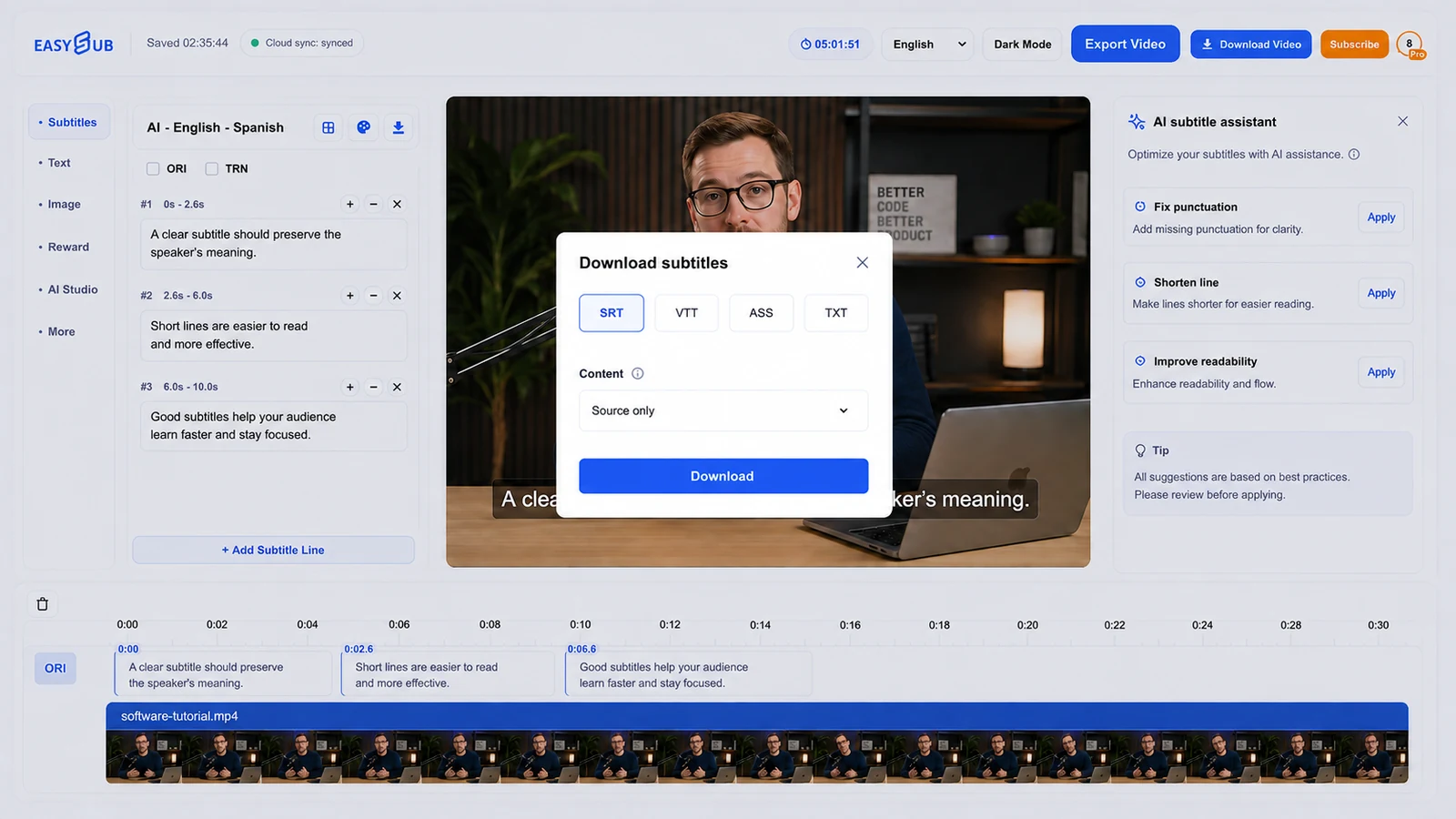This screenshot has height=819, width=1456.
Task: Click the minus icon on subtitle #1
Action: click(x=373, y=204)
